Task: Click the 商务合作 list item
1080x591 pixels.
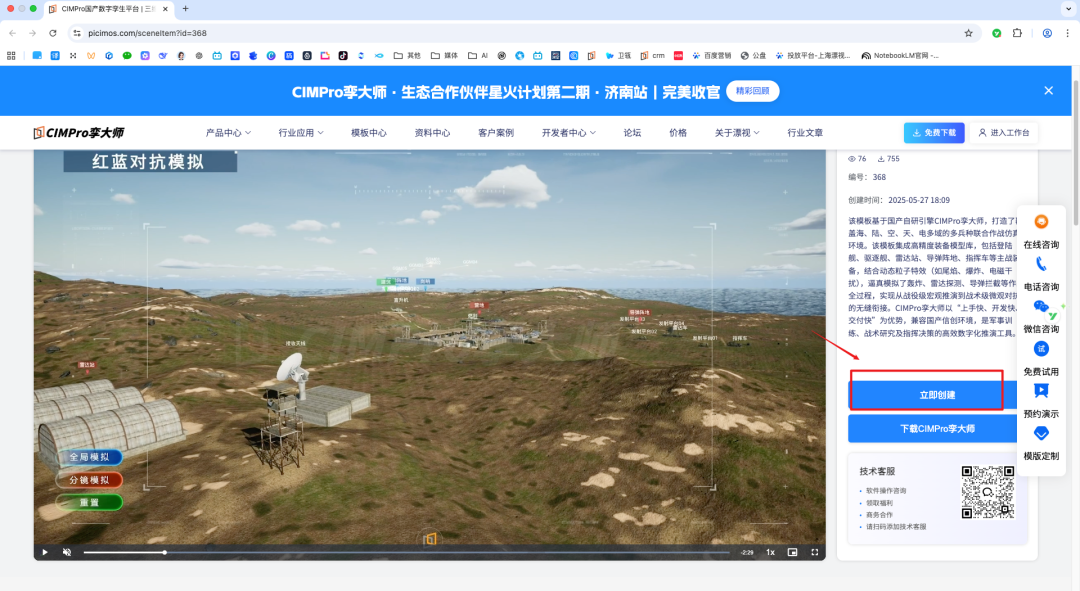Action: coord(879,515)
